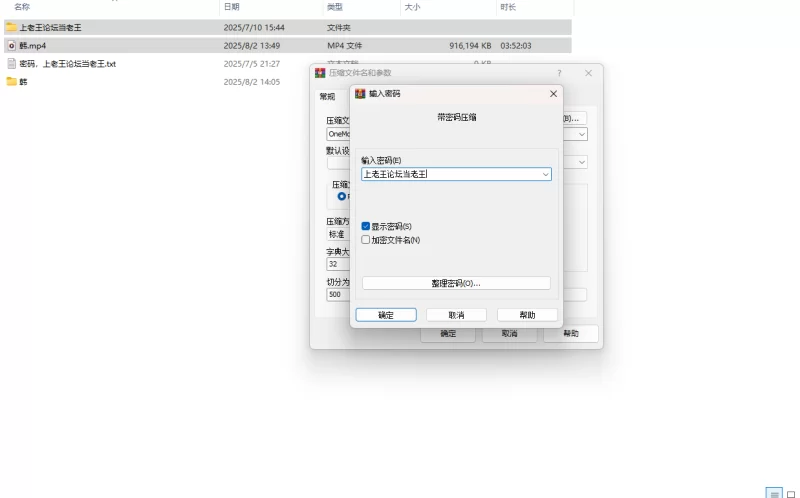Switch to details view icon at bottom right
The image size is (800, 498).
[774, 493]
